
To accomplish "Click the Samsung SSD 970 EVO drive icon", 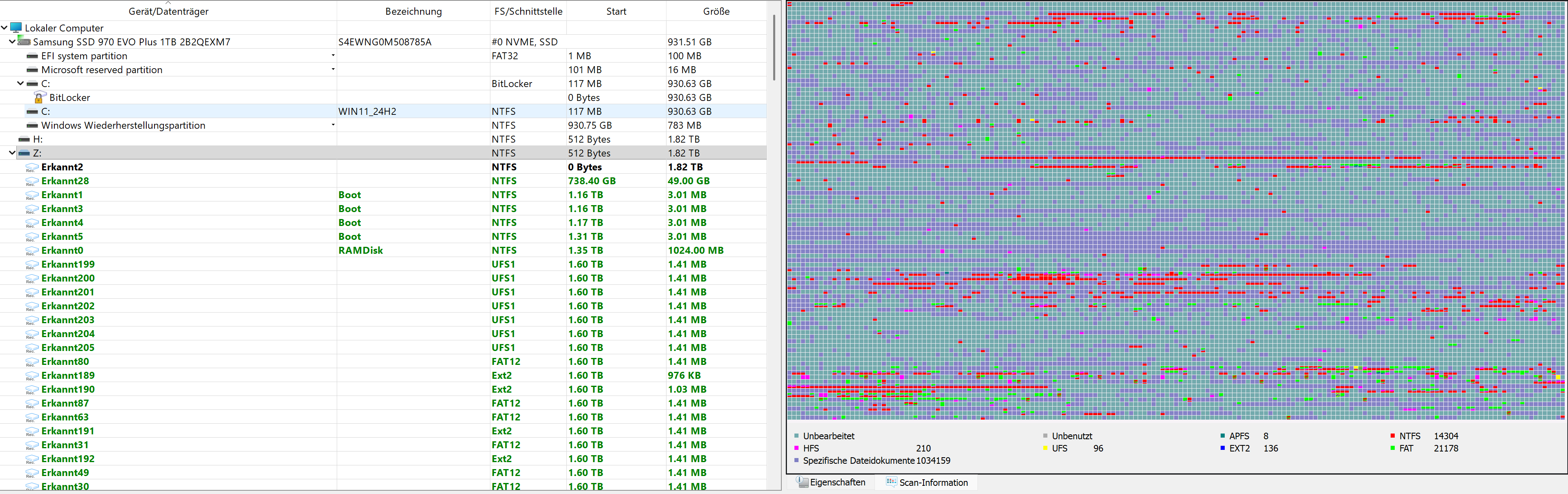I will [x=25, y=41].
